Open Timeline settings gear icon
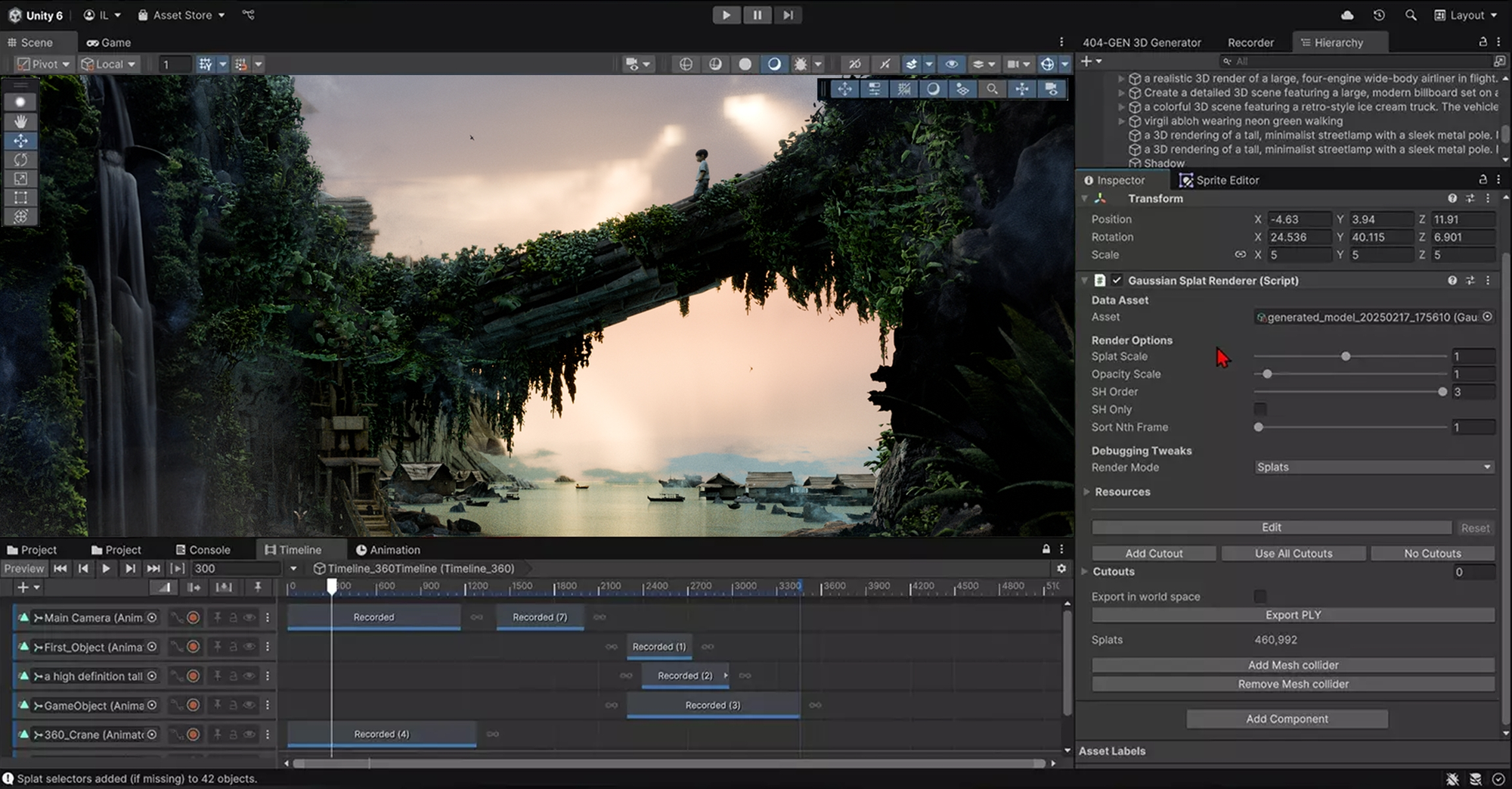1512x789 pixels. tap(1061, 568)
